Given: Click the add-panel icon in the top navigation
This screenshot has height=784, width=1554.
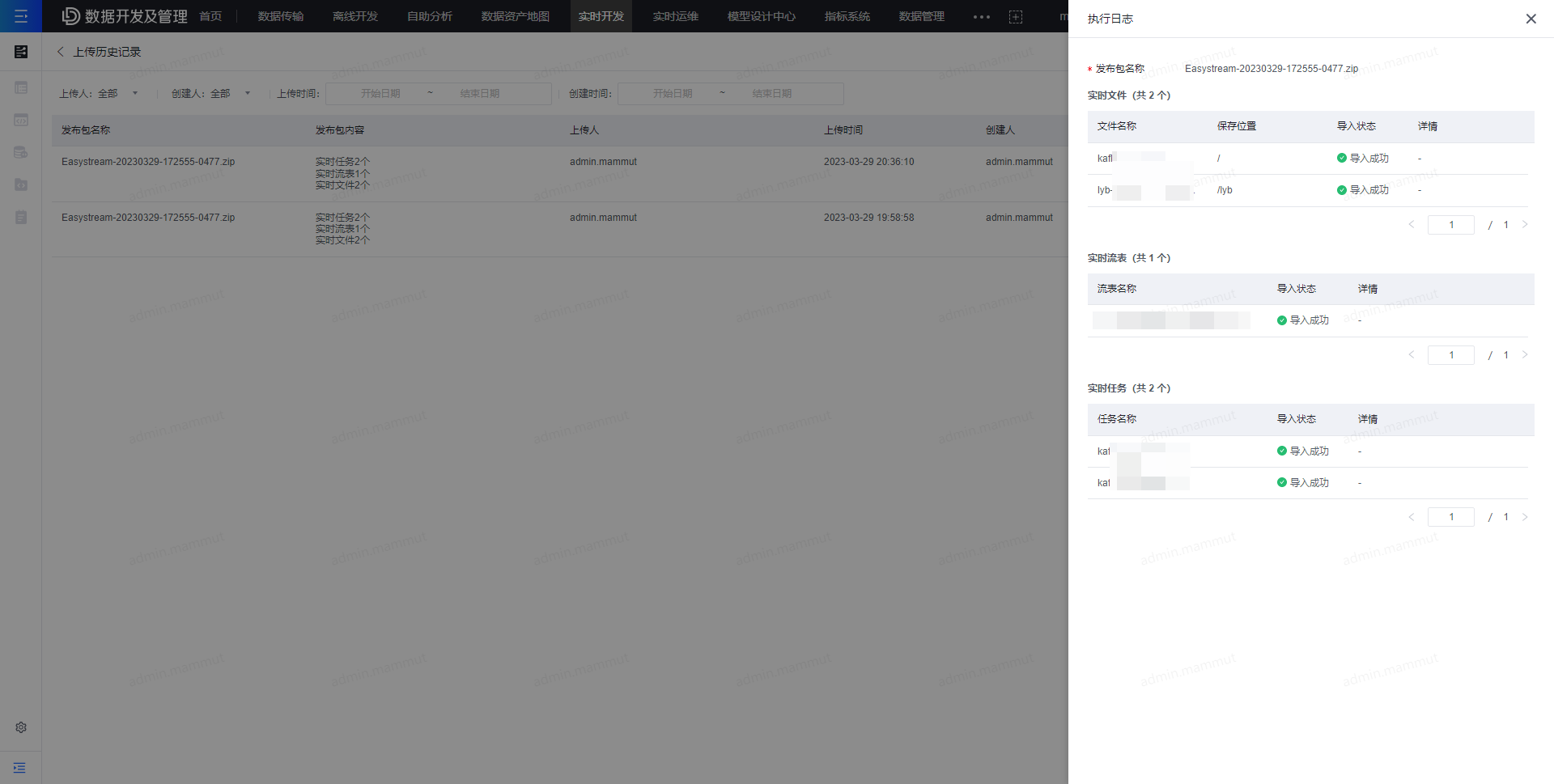Looking at the screenshot, I should [x=1016, y=16].
